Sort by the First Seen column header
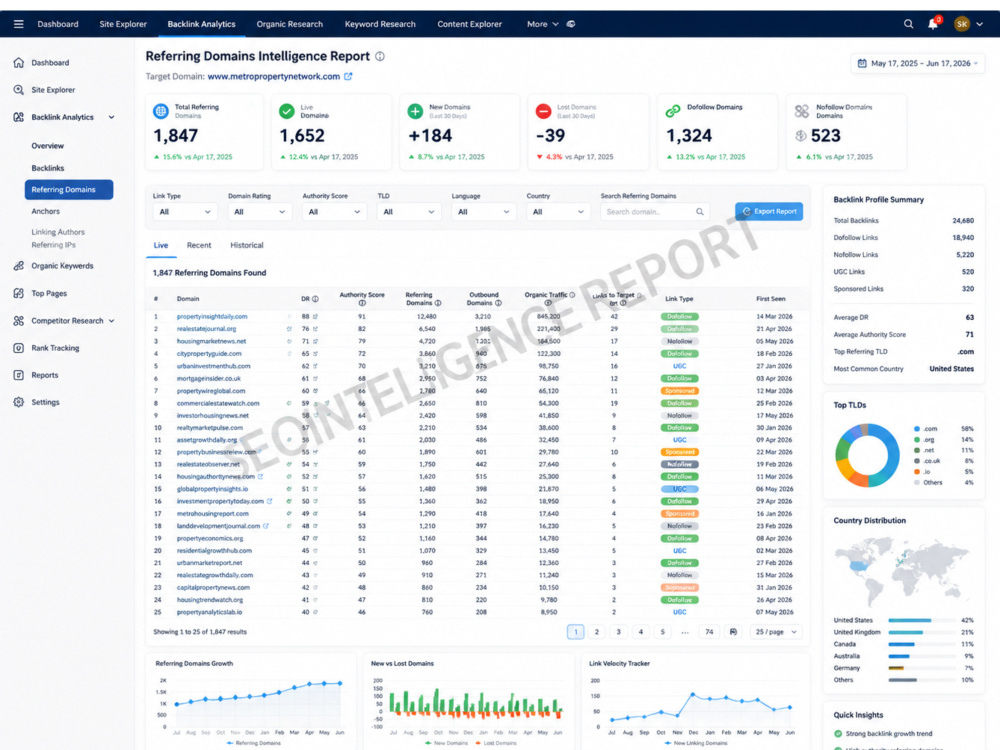 tap(770, 298)
